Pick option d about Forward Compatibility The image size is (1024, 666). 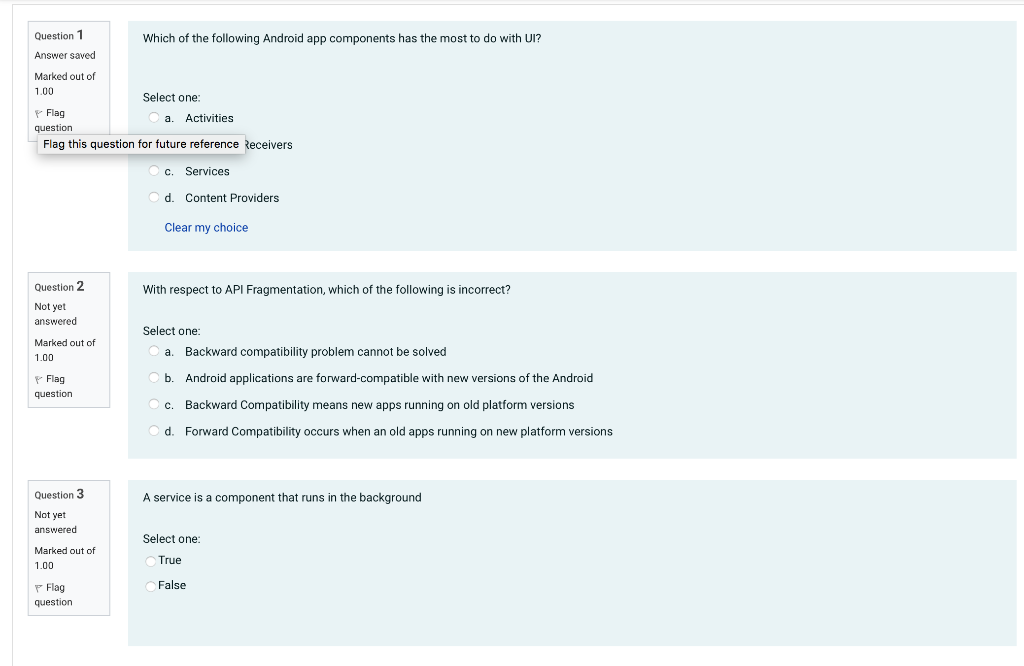[153, 430]
